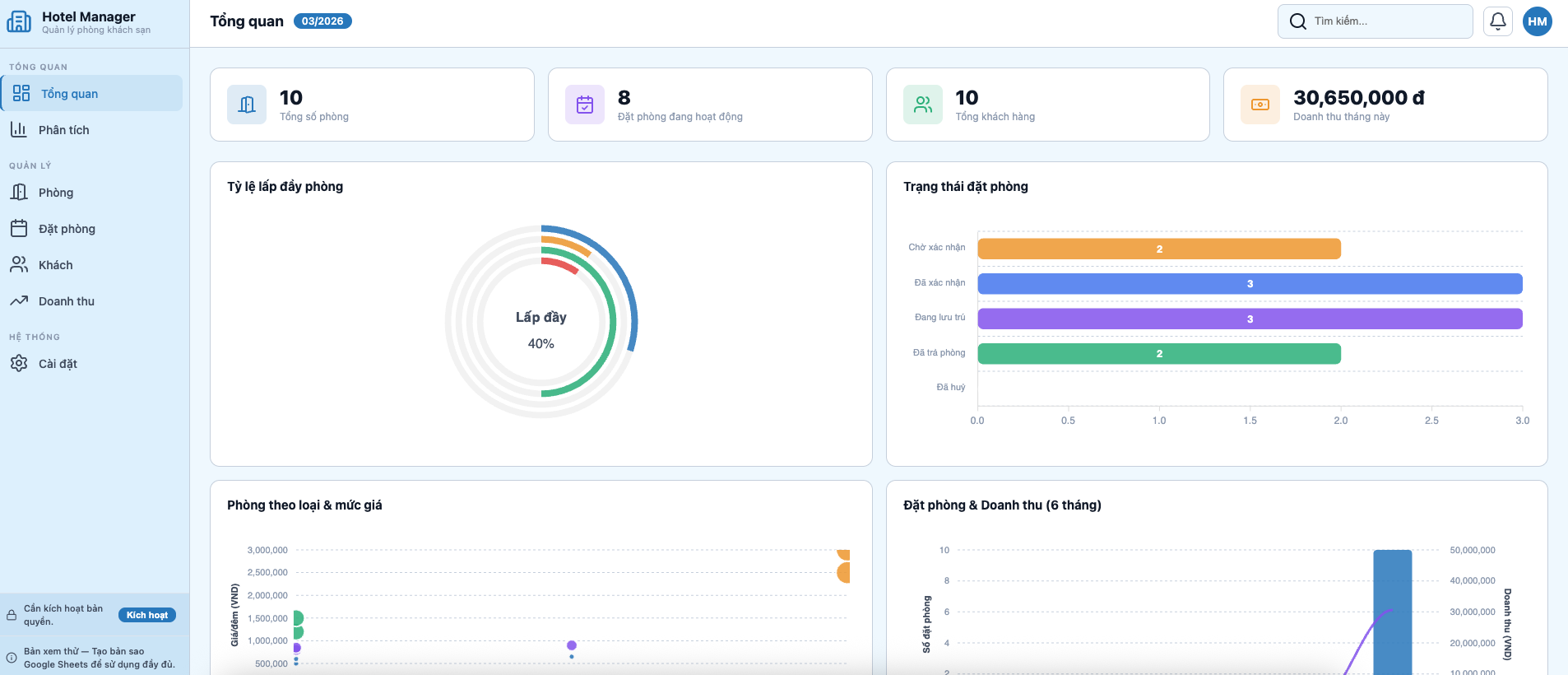Click the blue Đã xác nhận bar
Screen dimensions: 1568x675
tap(1249, 284)
